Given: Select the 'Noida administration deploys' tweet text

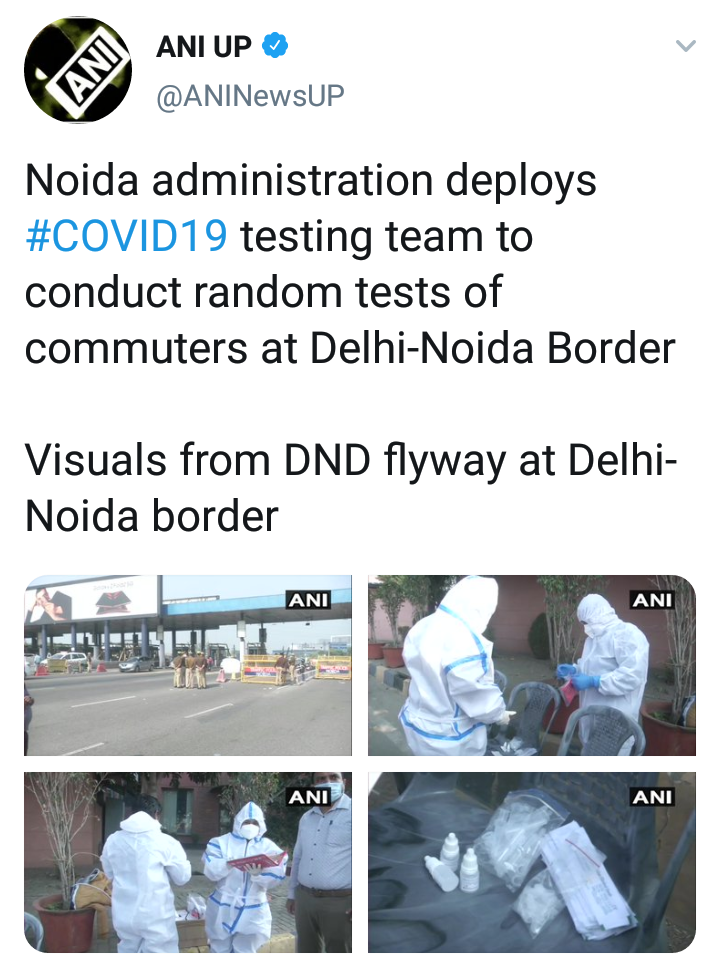Looking at the screenshot, I should (x=311, y=181).
